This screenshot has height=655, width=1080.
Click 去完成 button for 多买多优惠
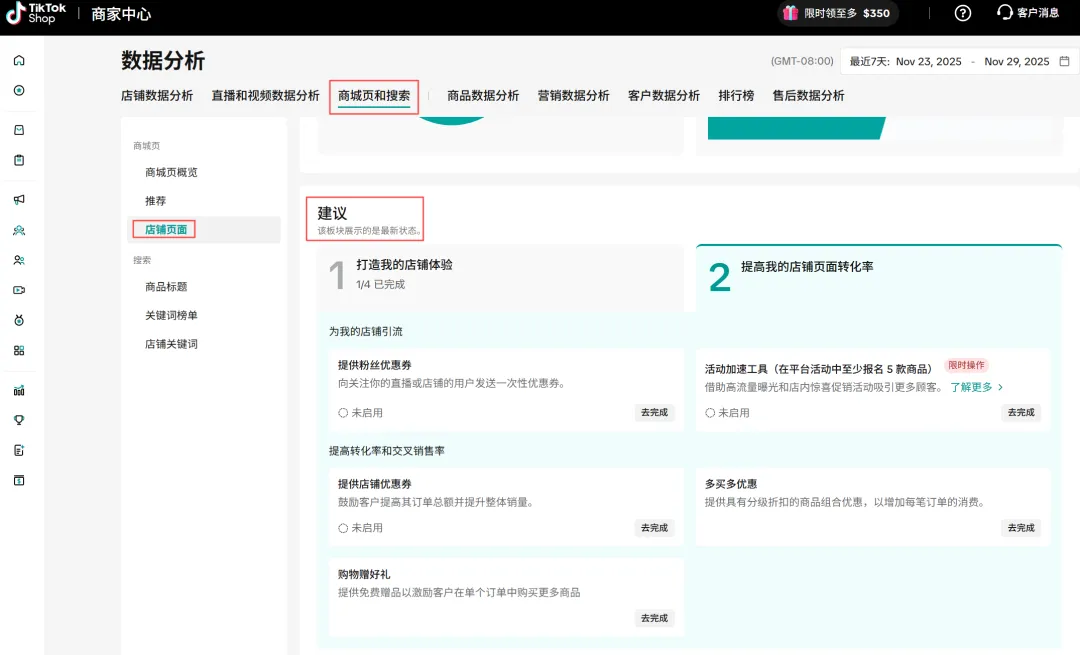pyautogui.click(x=1020, y=528)
